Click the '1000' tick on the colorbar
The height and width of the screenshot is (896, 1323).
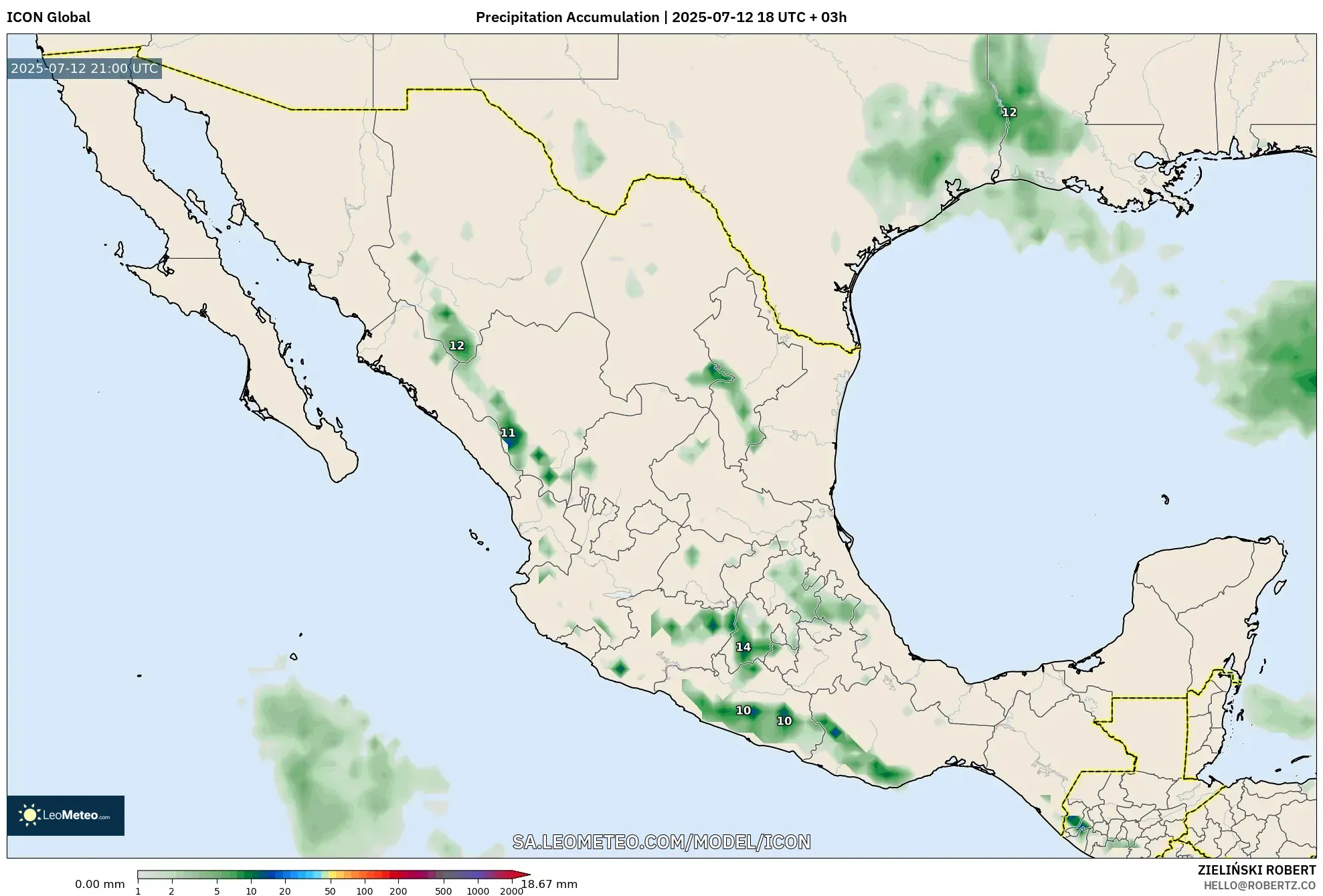point(478,891)
